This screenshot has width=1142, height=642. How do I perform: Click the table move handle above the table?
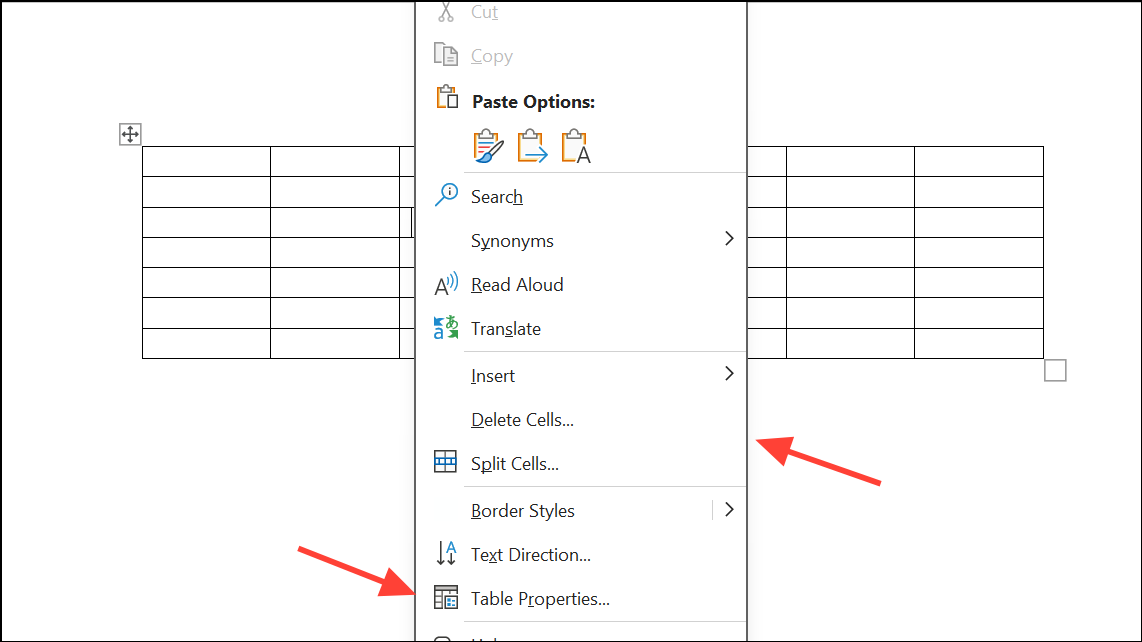point(129,133)
